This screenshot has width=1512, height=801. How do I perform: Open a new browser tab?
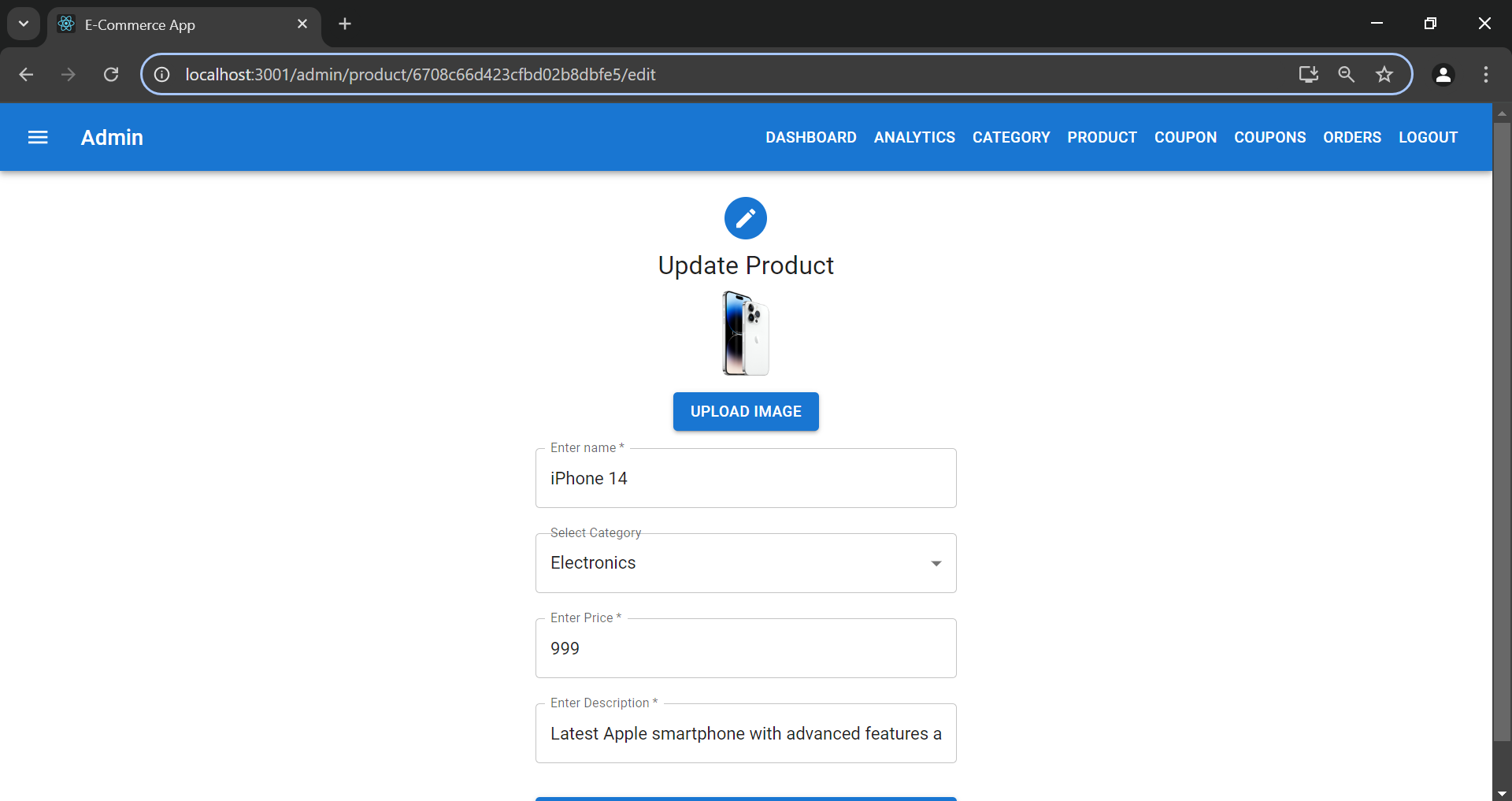345,24
